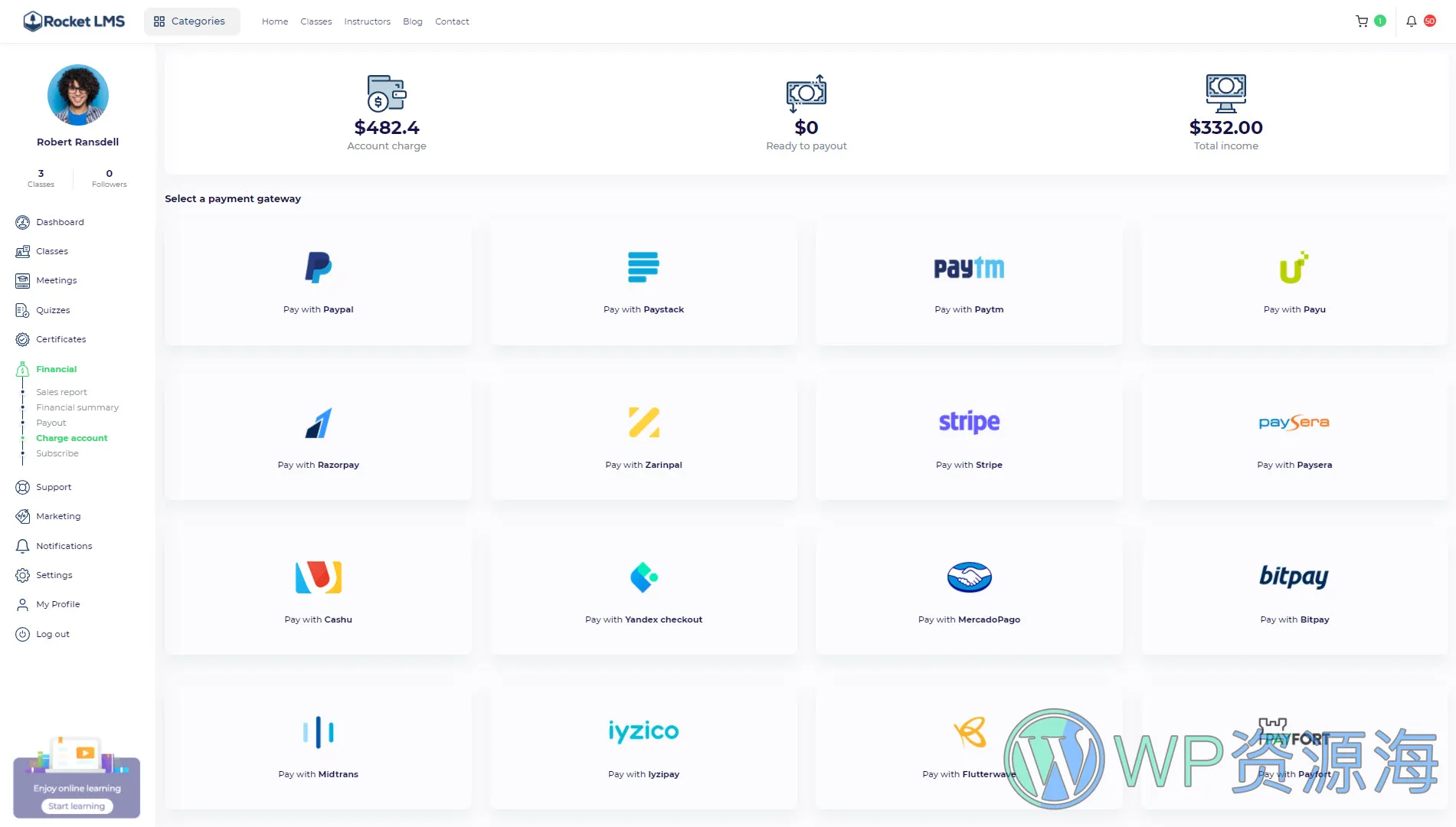Click Robert Ransdell's profile avatar
This screenshot has height=827, width=1456.
tap(78, 95)
